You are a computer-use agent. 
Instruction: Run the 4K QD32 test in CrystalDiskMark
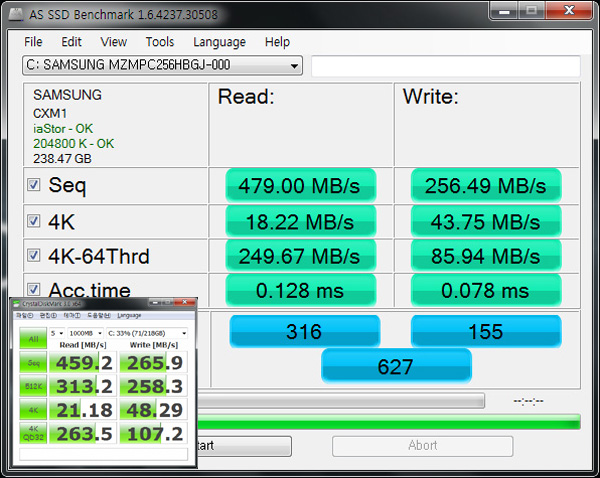pos(33,433)
